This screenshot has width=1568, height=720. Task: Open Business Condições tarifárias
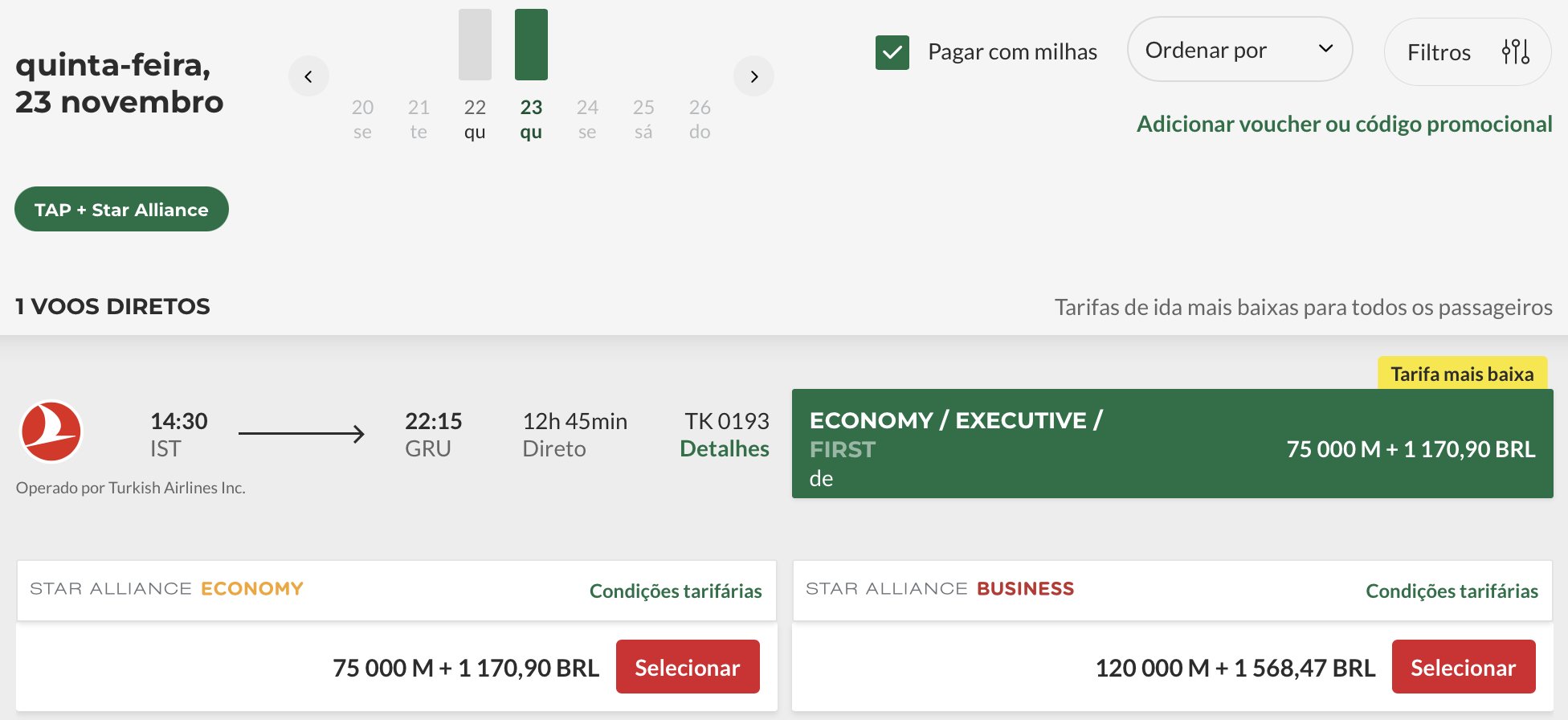click(x=1452, y=591)
